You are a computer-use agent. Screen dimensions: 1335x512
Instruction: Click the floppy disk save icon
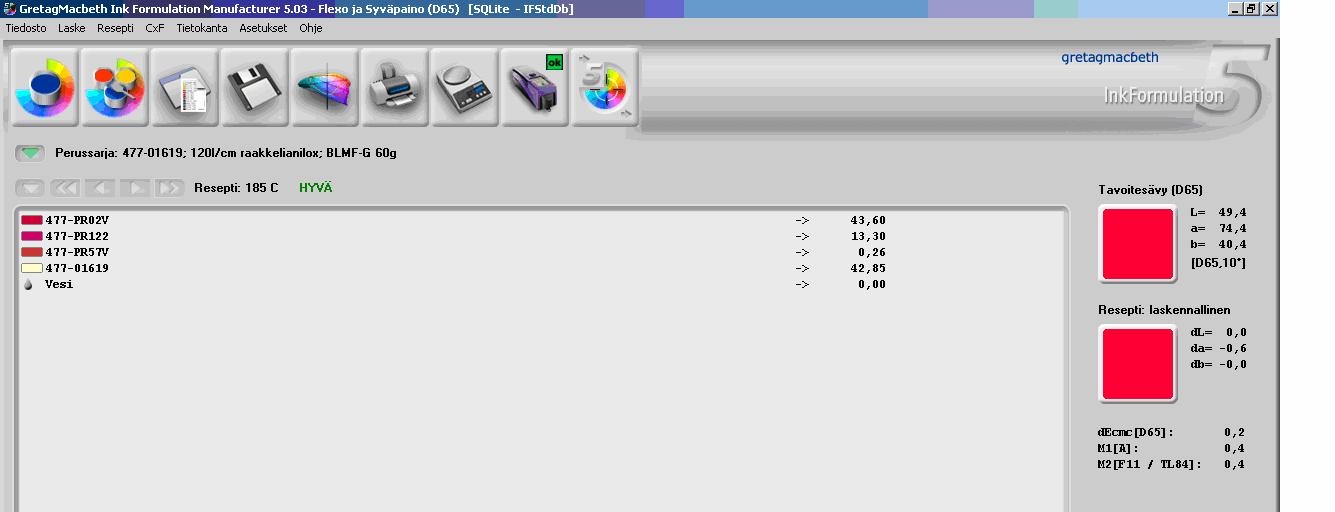click(x=255, y=88)
